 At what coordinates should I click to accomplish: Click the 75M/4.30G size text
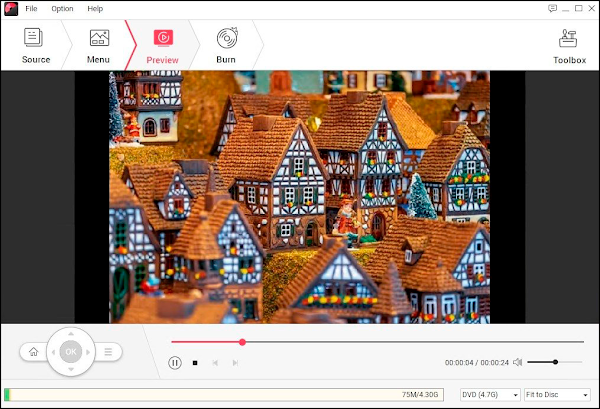click(420, 394)
